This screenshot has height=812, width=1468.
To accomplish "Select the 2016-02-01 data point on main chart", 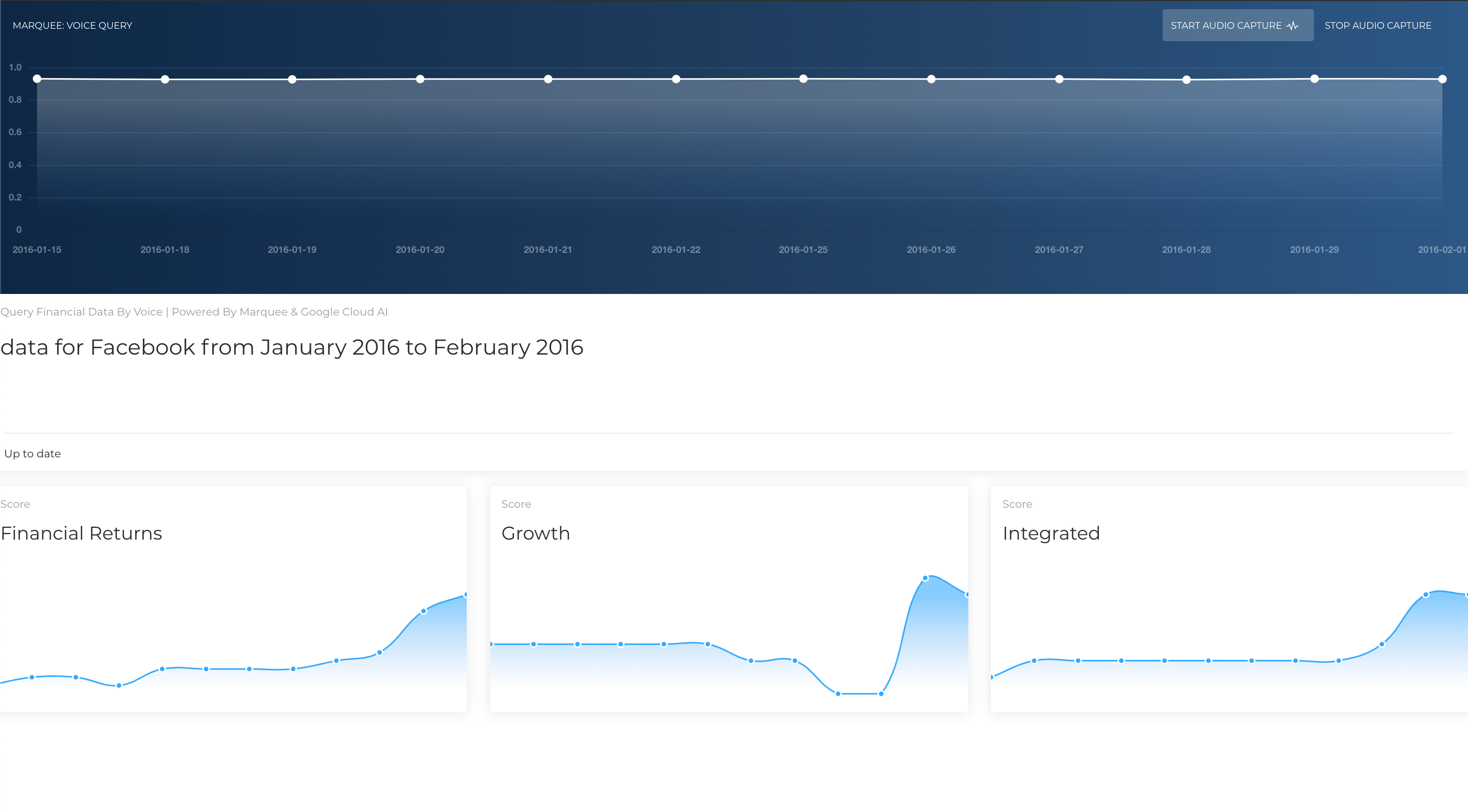I will coord(1442,79).
